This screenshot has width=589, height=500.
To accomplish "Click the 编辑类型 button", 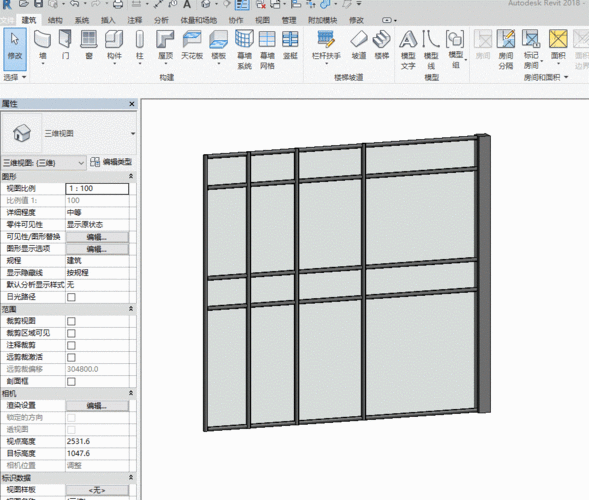I will click(112, 162).
